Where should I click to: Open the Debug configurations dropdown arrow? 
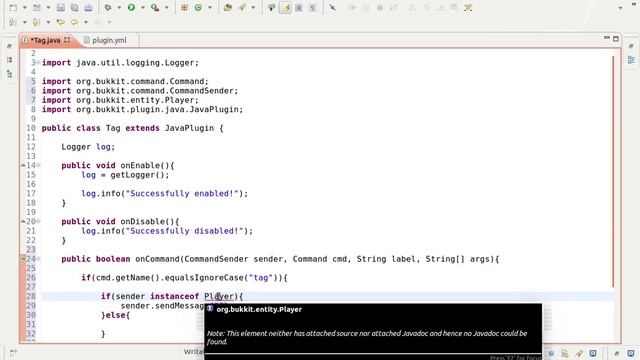pos(119,8)
